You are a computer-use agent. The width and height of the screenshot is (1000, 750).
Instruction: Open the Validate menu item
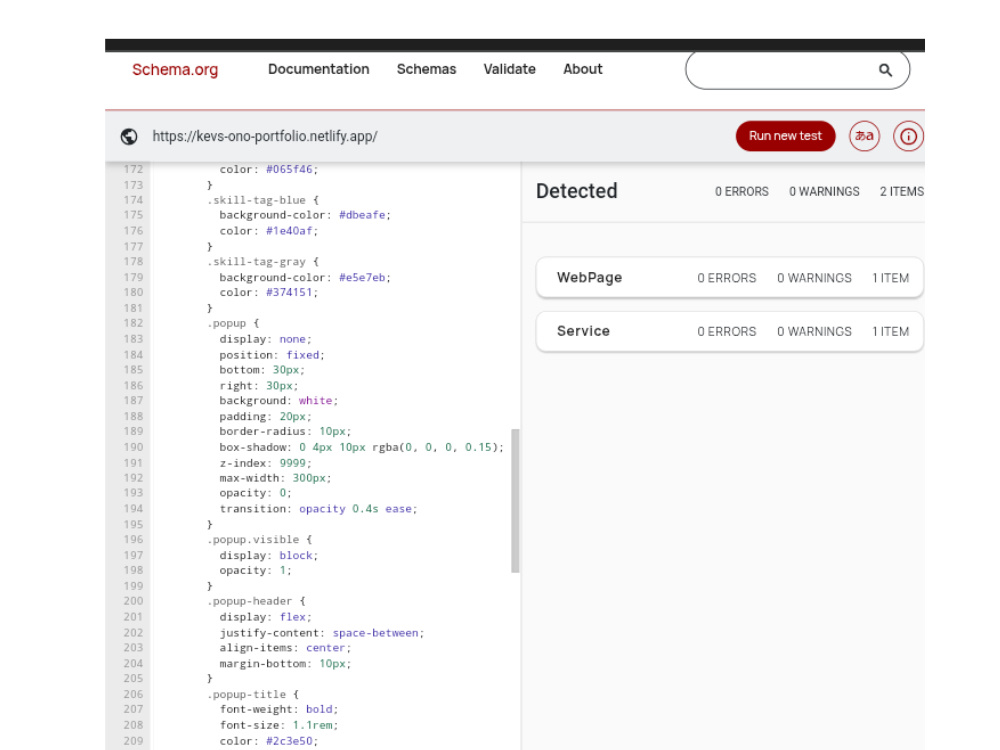coord(509,69)
